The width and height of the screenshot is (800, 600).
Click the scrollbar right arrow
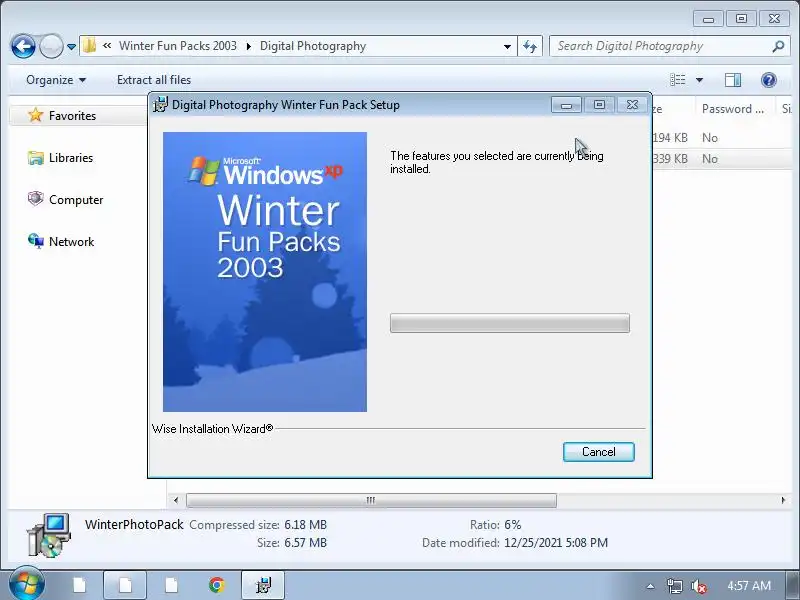[783, 500]
